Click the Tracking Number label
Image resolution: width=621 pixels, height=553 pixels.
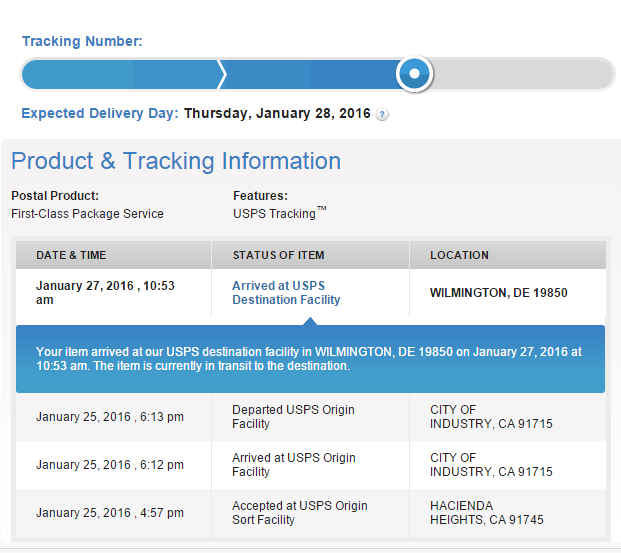tap(82, 41)
